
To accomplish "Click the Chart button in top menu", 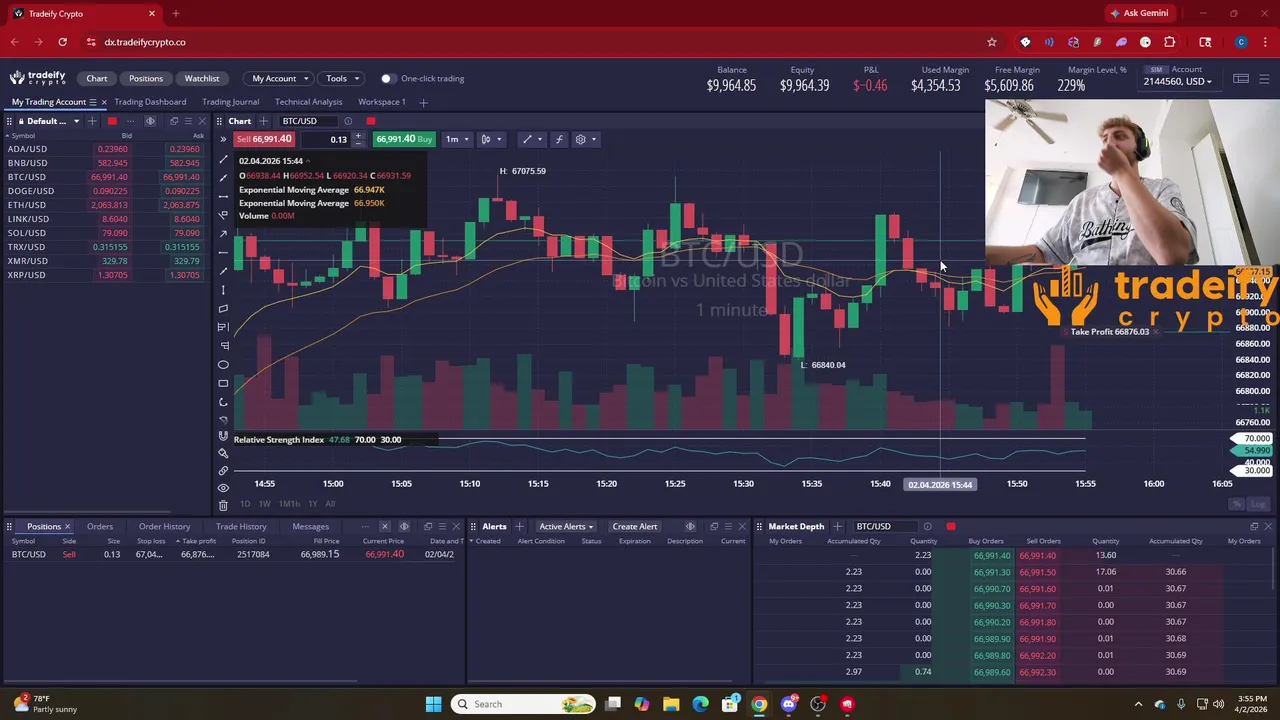I will click(x=97, y=78).
